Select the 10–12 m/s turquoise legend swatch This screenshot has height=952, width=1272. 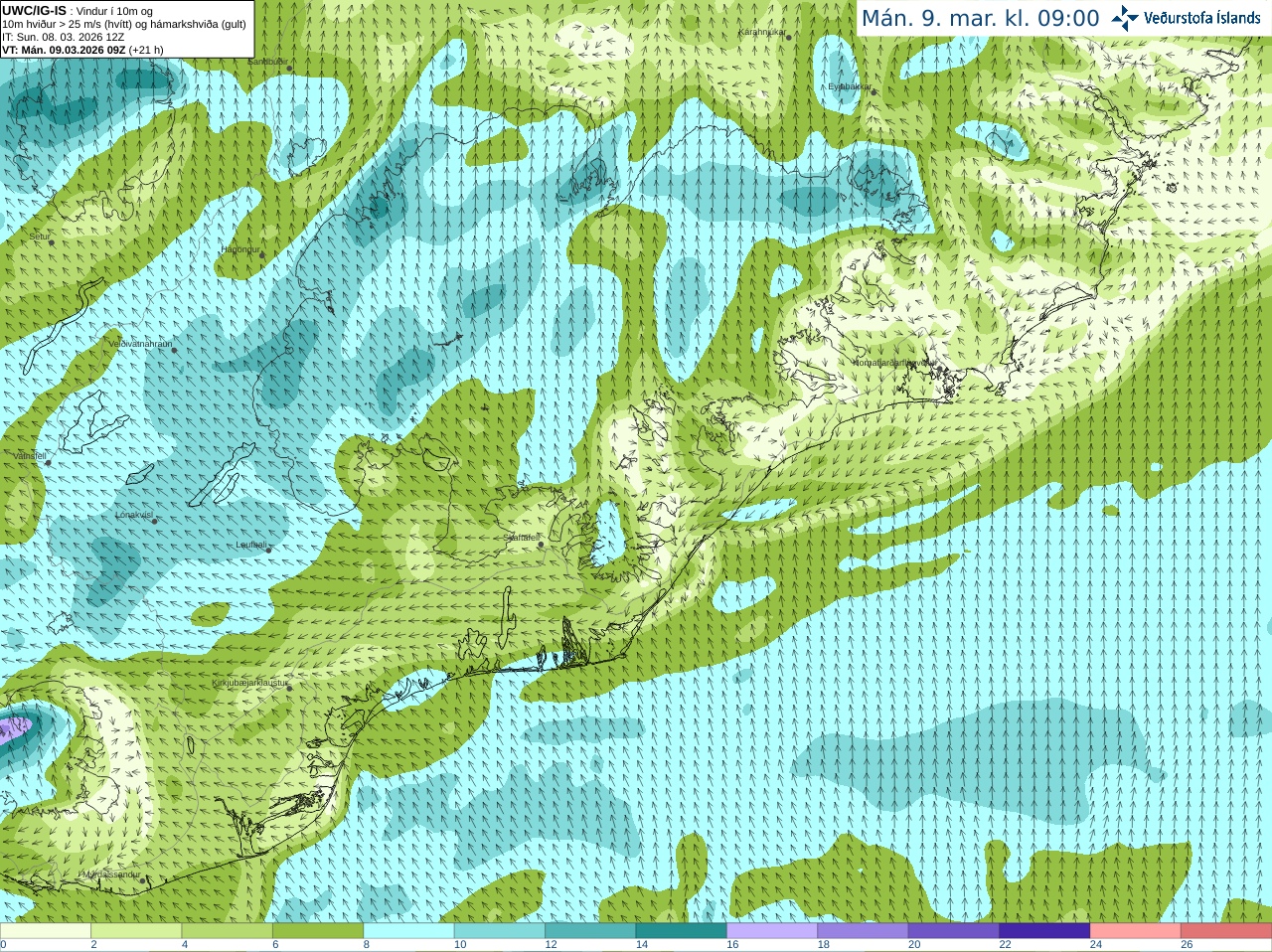(499, 931)
